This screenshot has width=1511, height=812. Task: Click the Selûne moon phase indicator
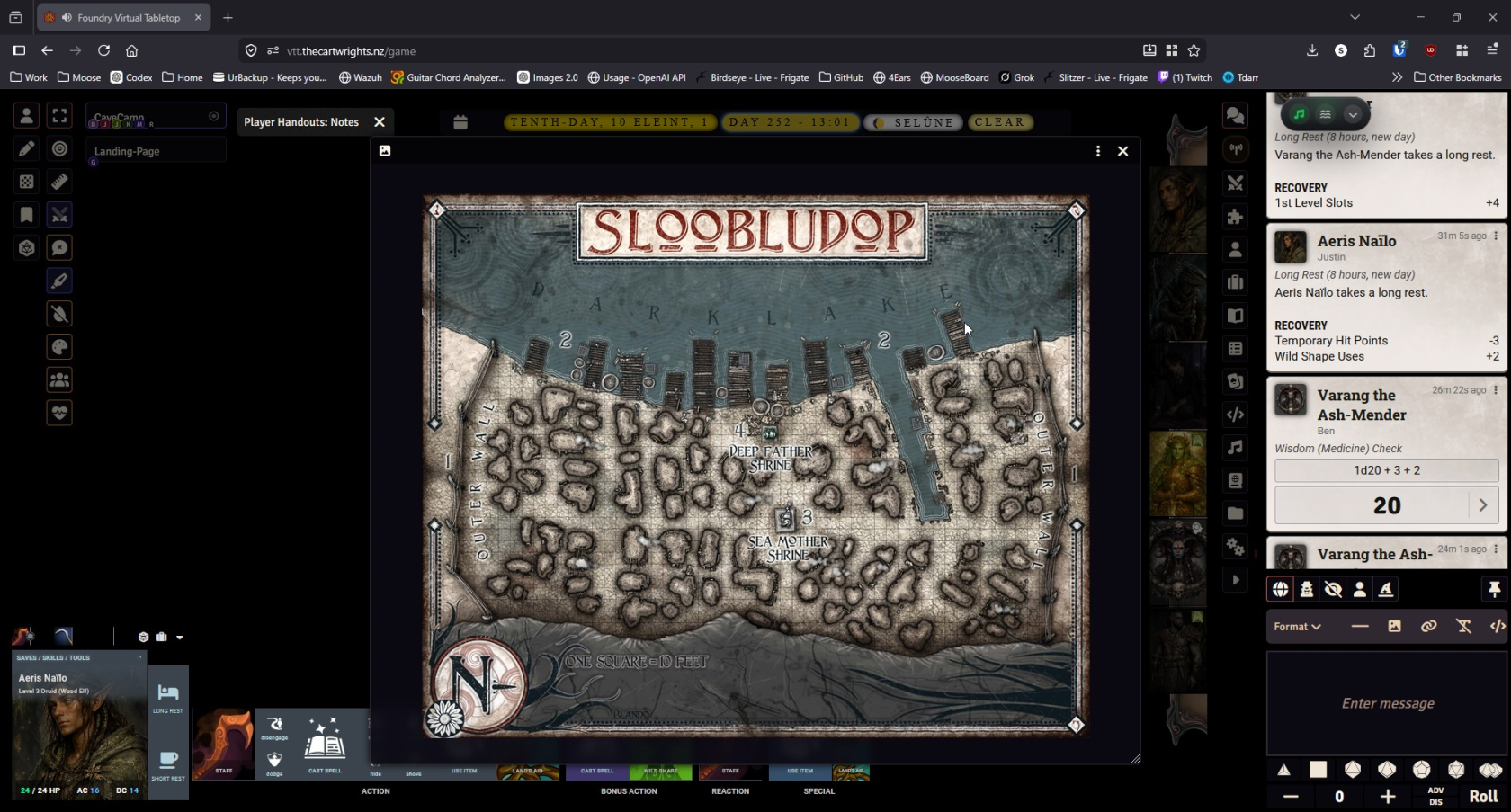click(914, 122)
